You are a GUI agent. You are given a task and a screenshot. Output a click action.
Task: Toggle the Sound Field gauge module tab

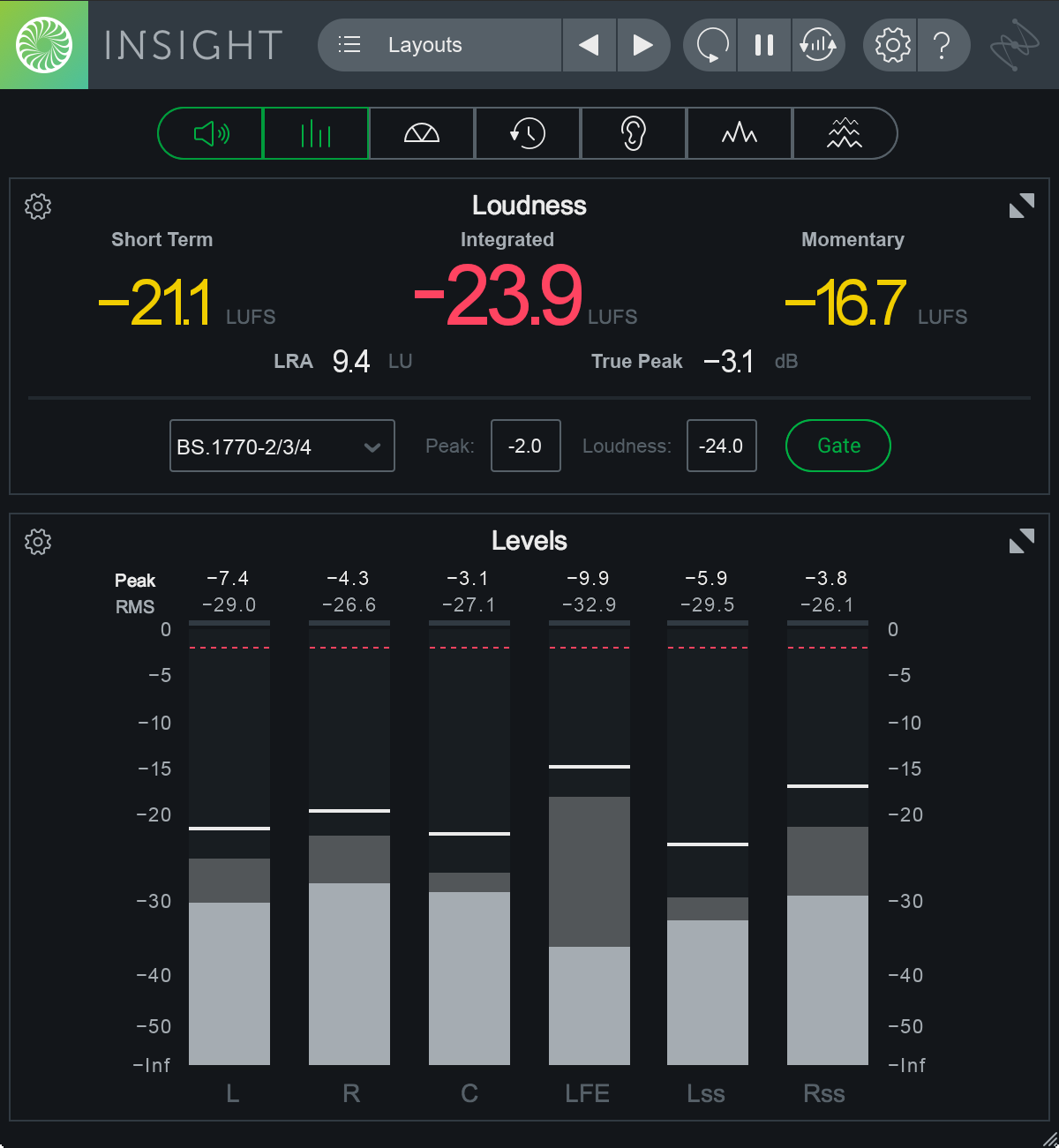tap(422, 134)
